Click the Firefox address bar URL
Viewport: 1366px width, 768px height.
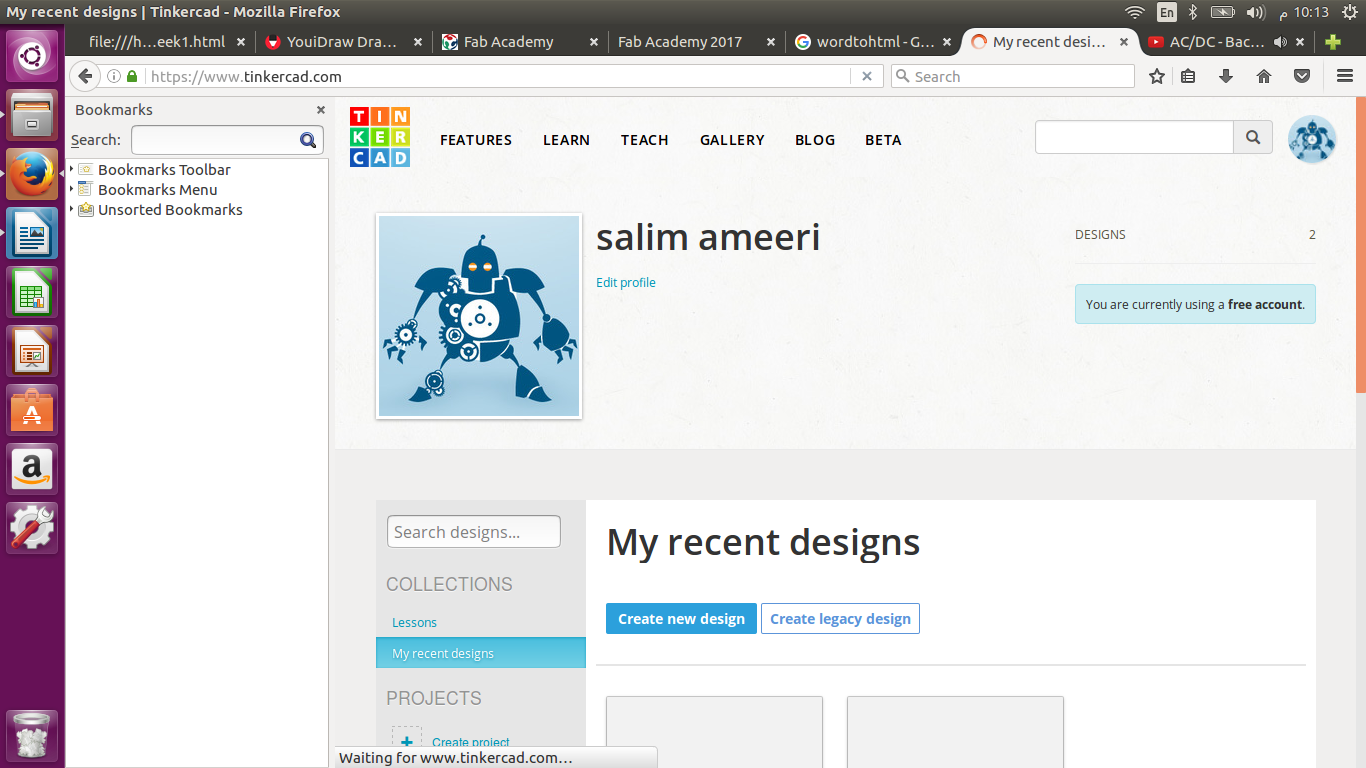500,76
